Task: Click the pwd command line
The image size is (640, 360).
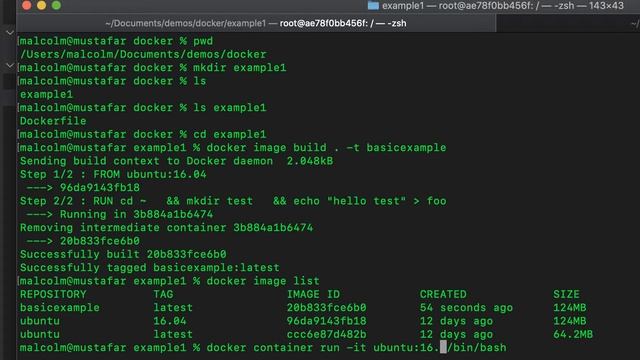Action: (x=116, y=41)
